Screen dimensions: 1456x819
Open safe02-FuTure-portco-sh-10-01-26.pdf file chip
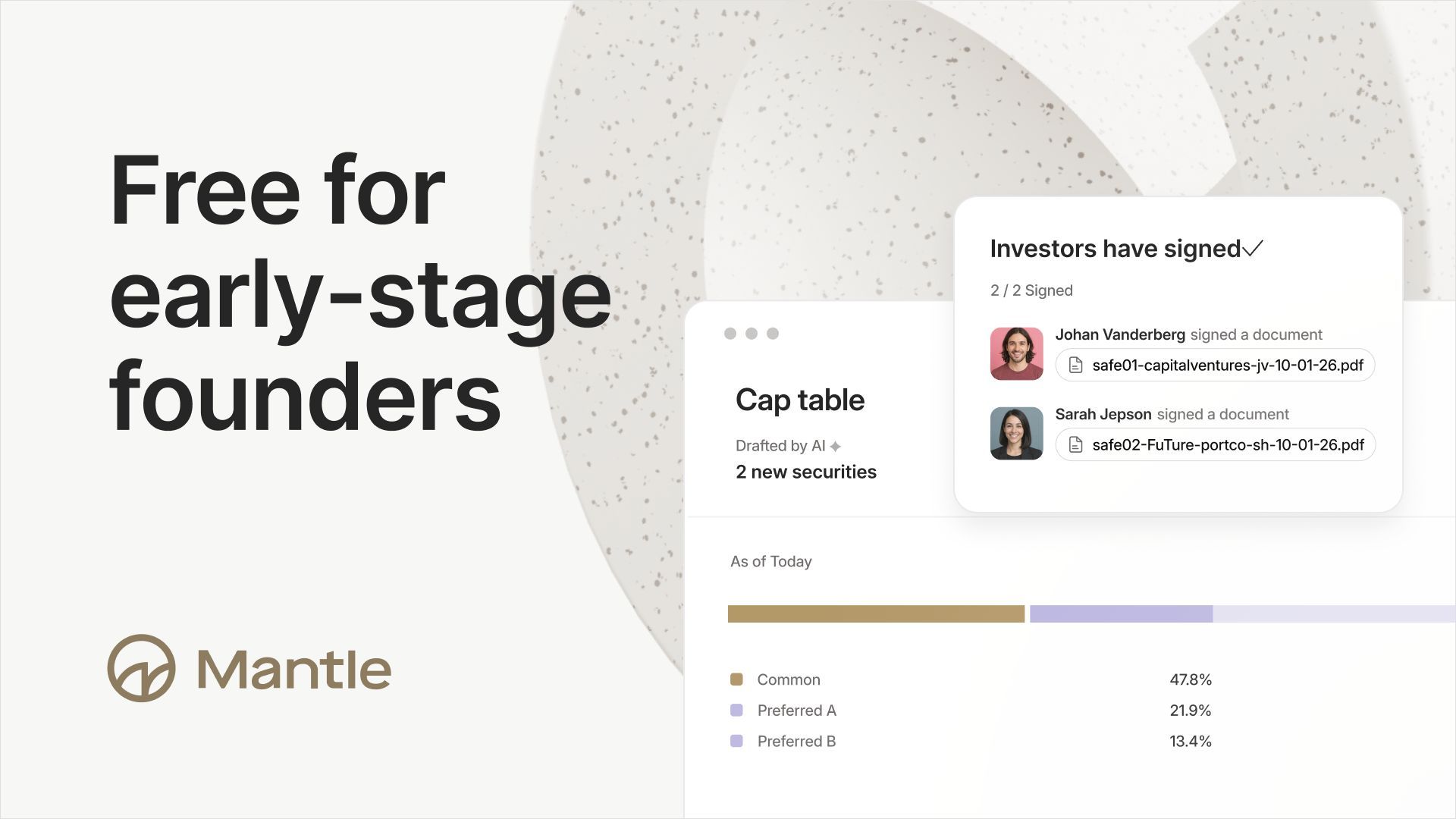(x=1215, y=445)
